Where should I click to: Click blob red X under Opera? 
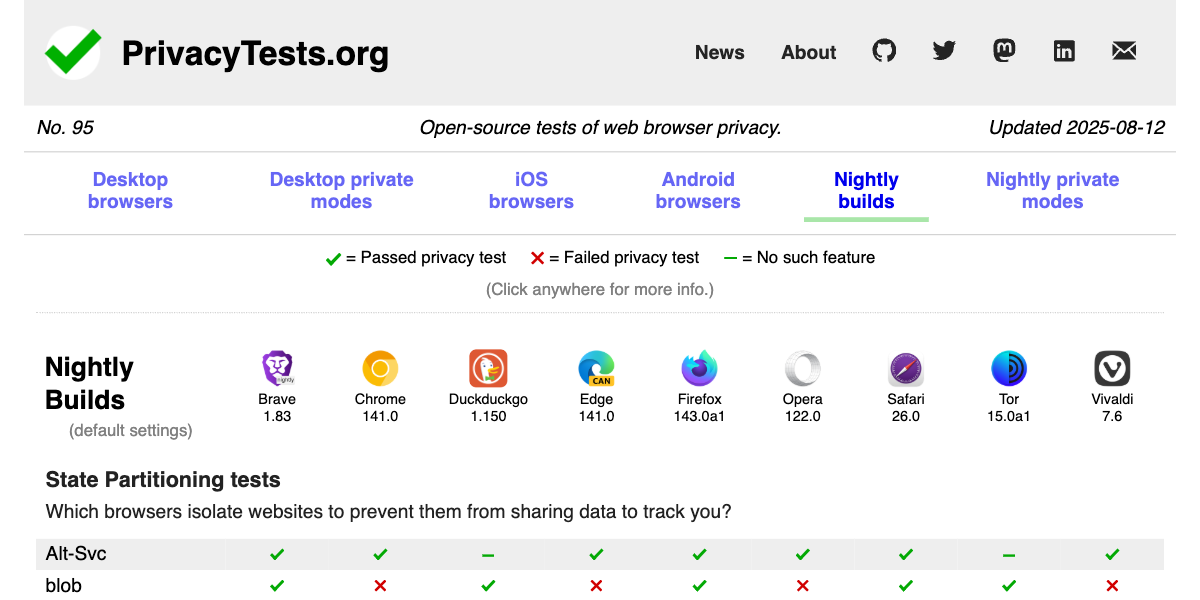[x=802, y=586]
